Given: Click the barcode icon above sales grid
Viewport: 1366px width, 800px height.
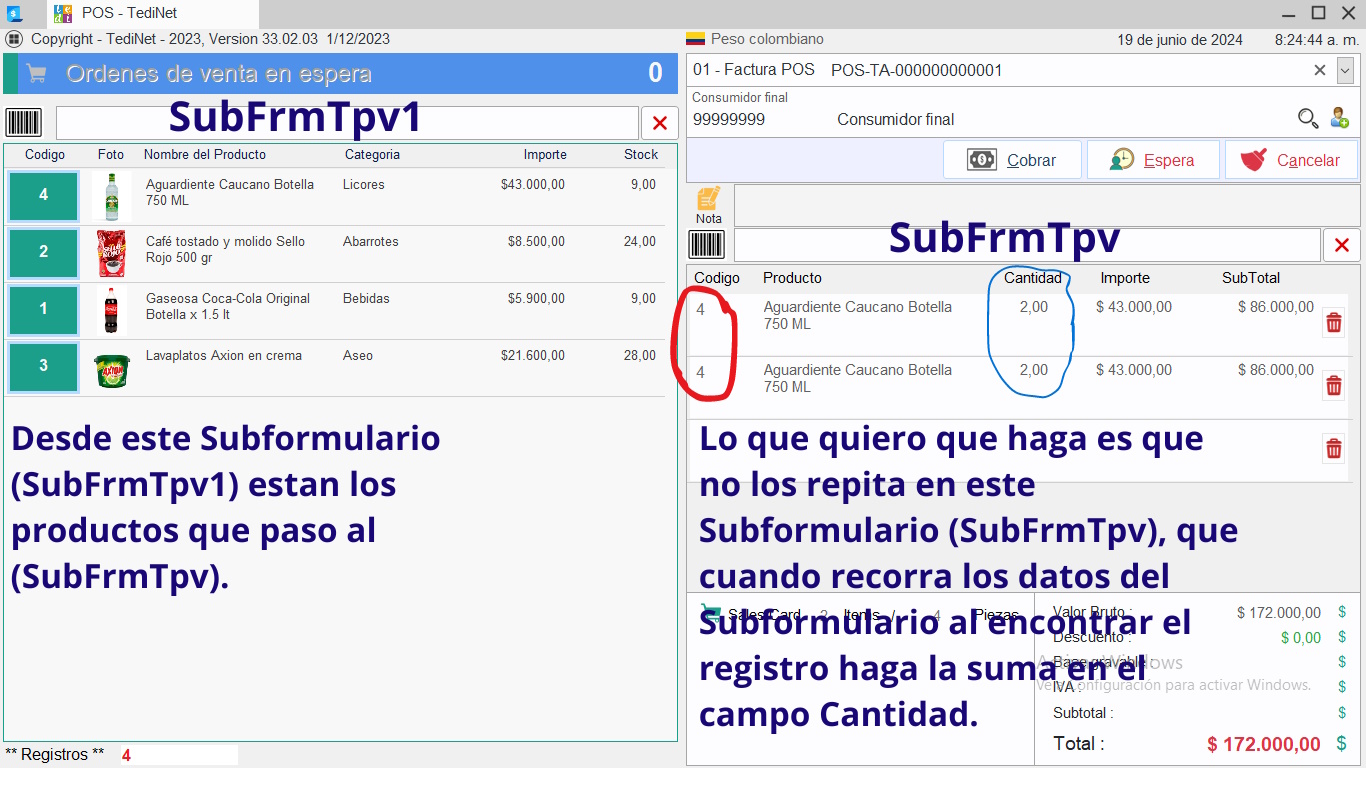Looking at the screenshot, I should 707,245.
